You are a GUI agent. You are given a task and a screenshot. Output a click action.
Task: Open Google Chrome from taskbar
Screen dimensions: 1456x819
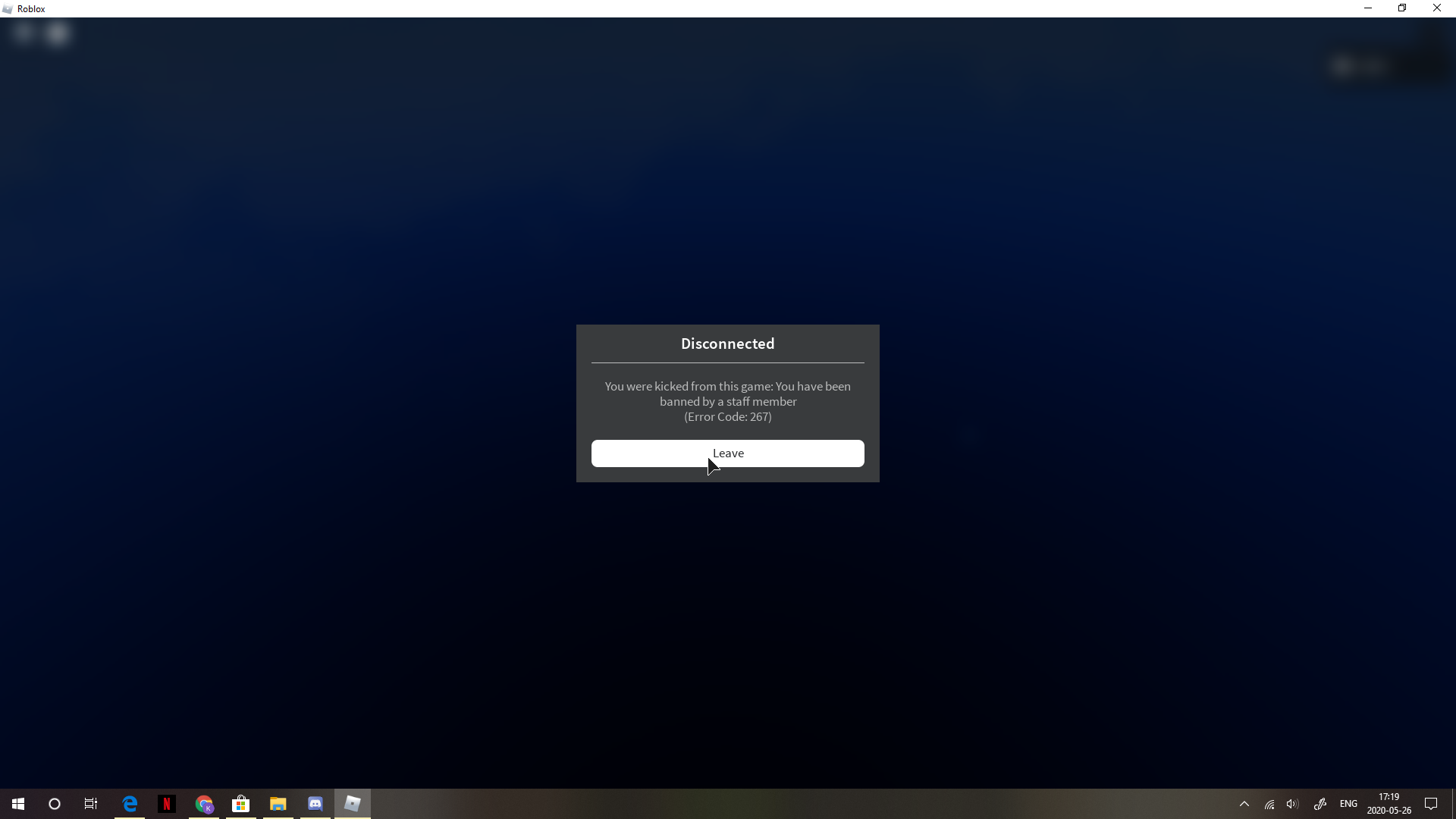coord(204,803)
